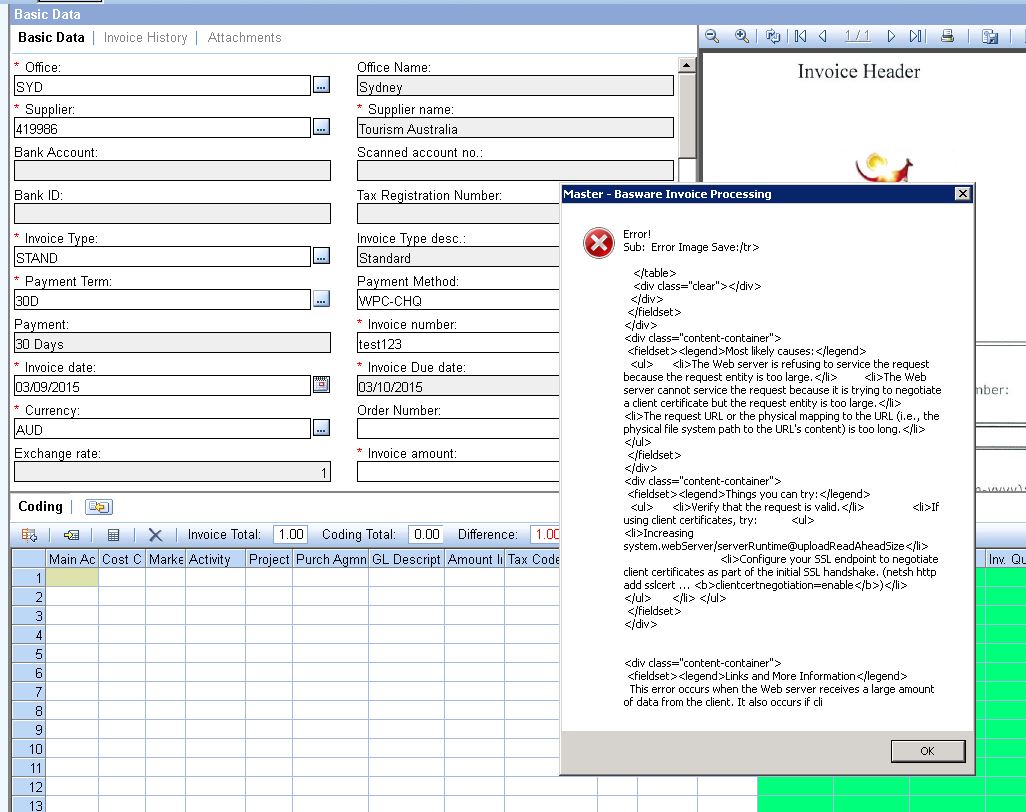Click the Payment field showing 30 Days
The height and width of the screenshot is (812, 1026).
click(x=172, y=343)
